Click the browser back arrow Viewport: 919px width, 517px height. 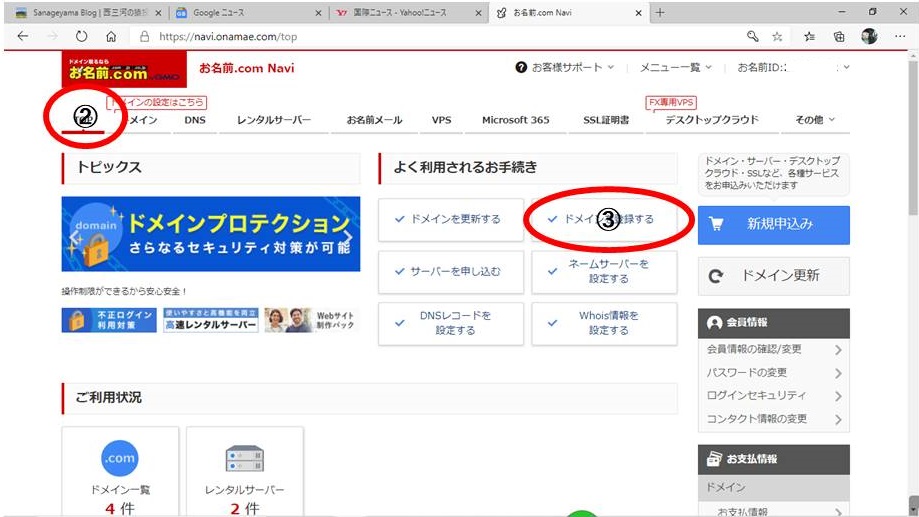tap(23, 36)
